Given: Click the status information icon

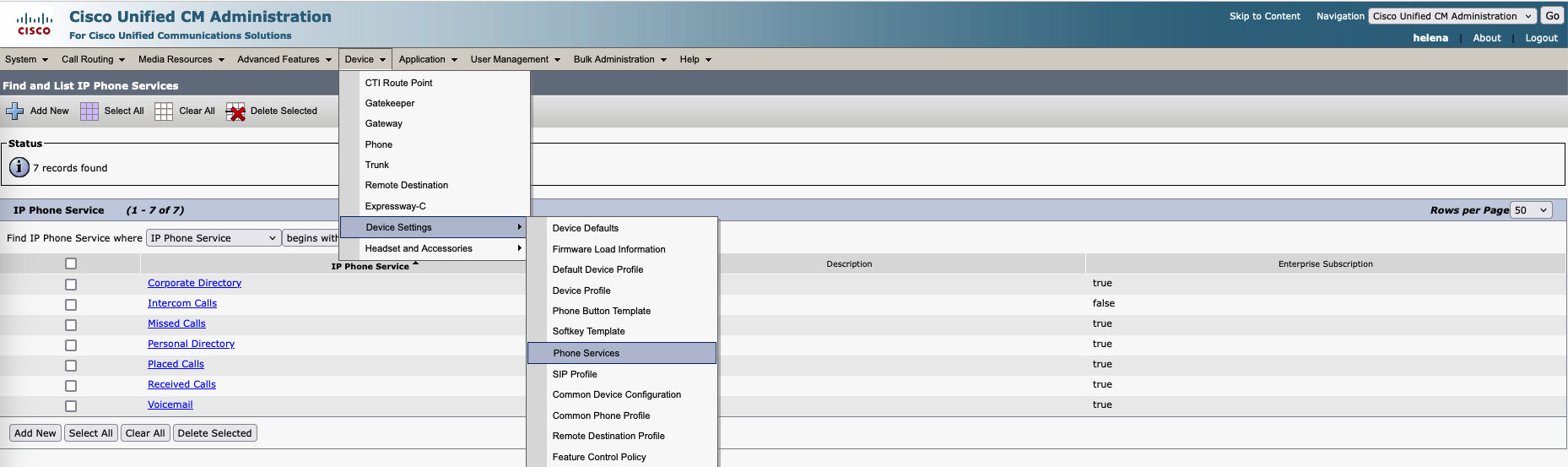Looking at the screenshot, I should click(19, 167).
